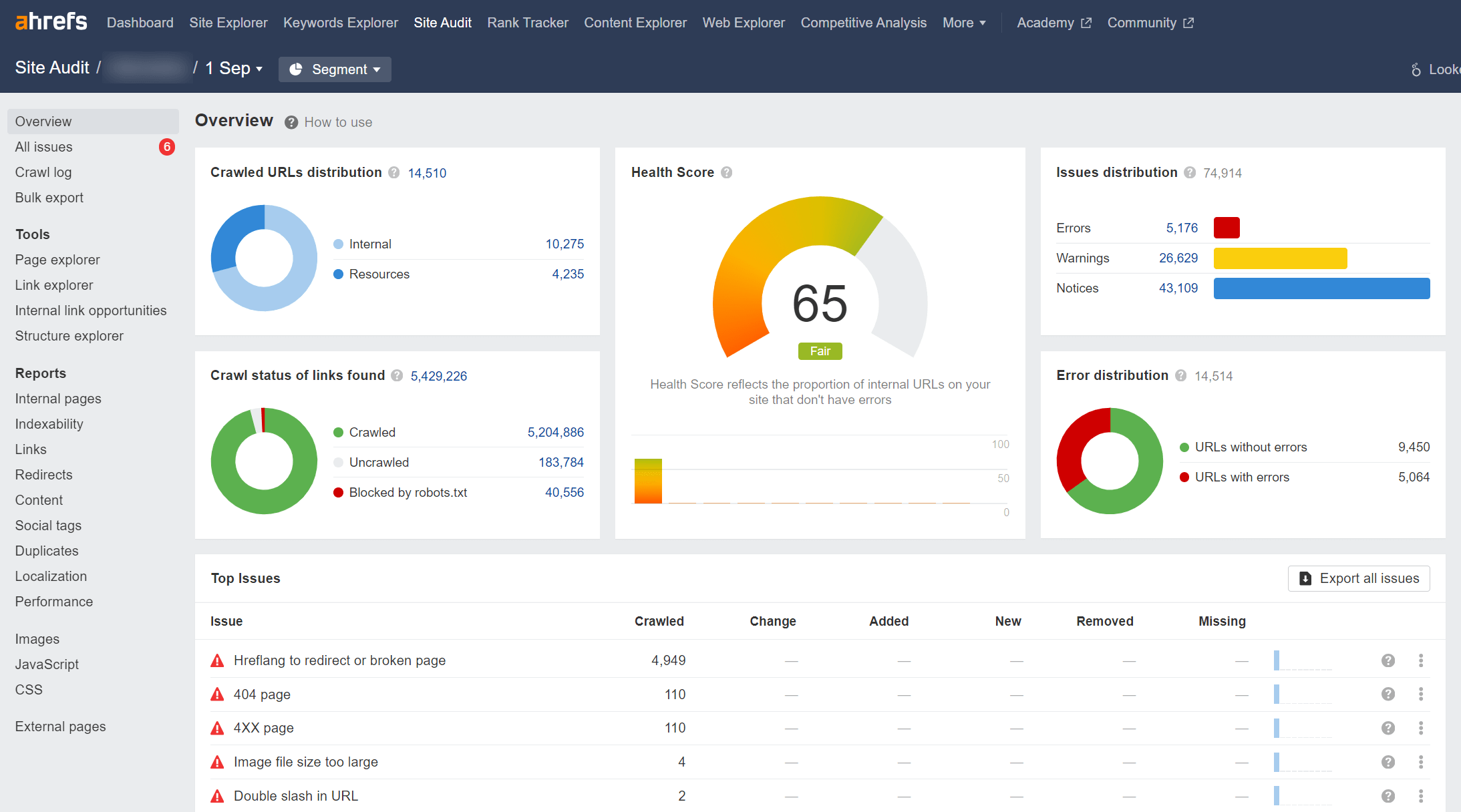Click help icon beside Health Score
Image resolution: width=1461 pixels, height=812 pixels.
point(727,172)
